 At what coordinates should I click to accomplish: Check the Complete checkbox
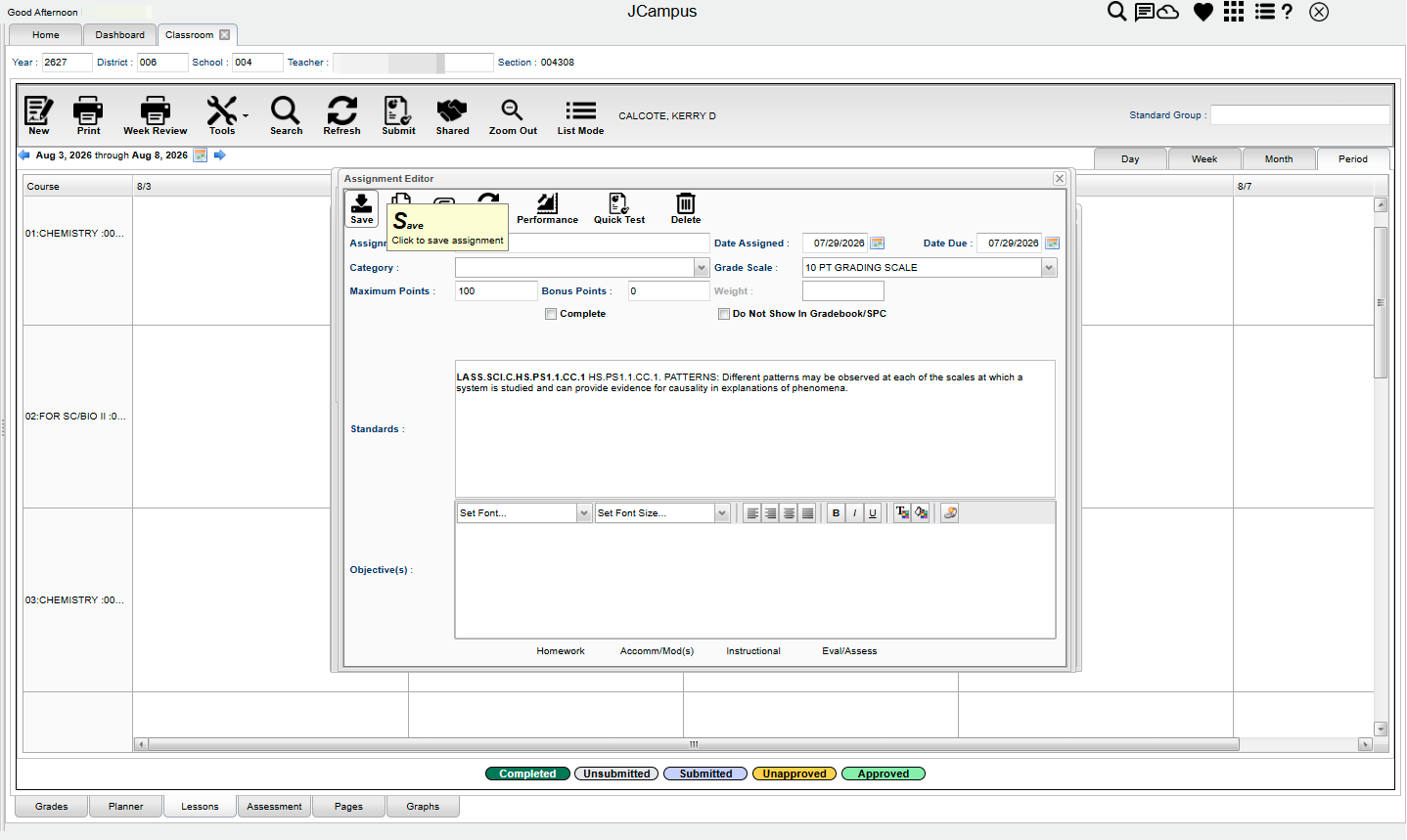point(551,314)
